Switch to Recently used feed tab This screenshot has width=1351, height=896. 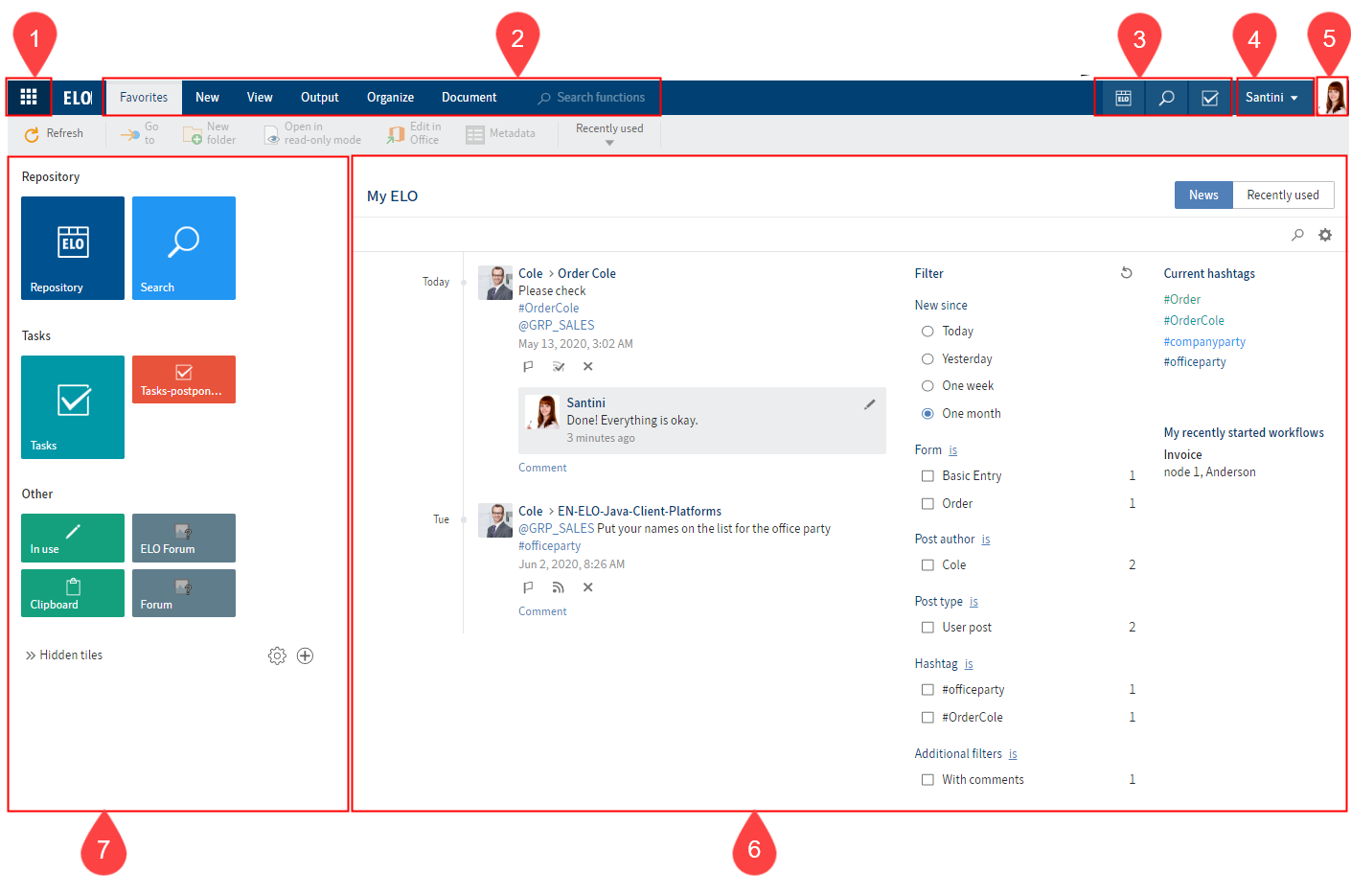1283,195
